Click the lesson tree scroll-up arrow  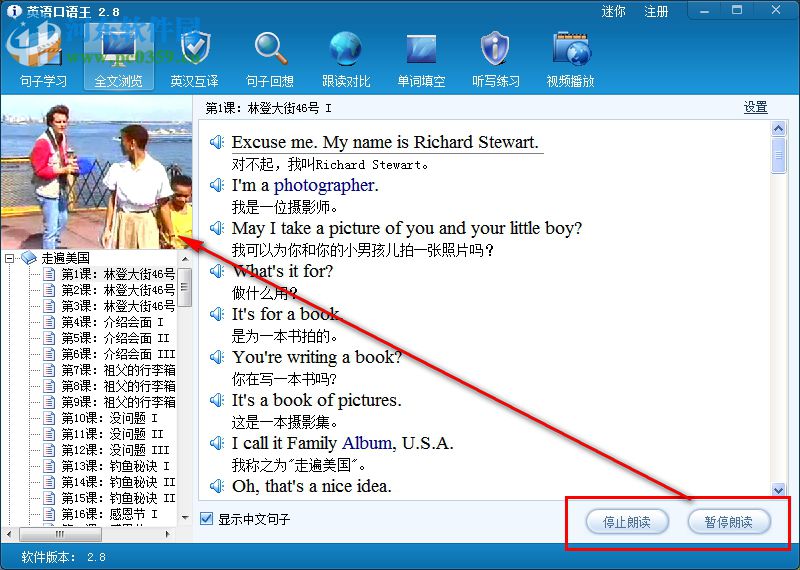click(185, 260)
